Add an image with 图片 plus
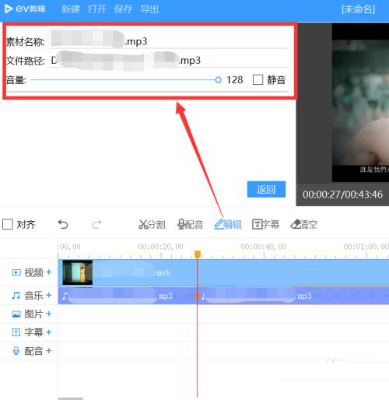The height and width of the screenshot is (400, 389). click(49, 314)
